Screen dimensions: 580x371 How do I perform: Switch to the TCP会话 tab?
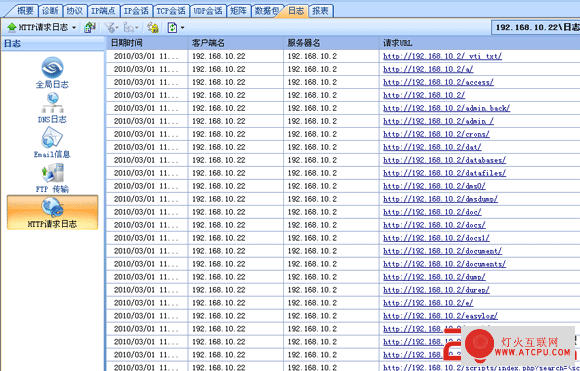click(171, 11)
